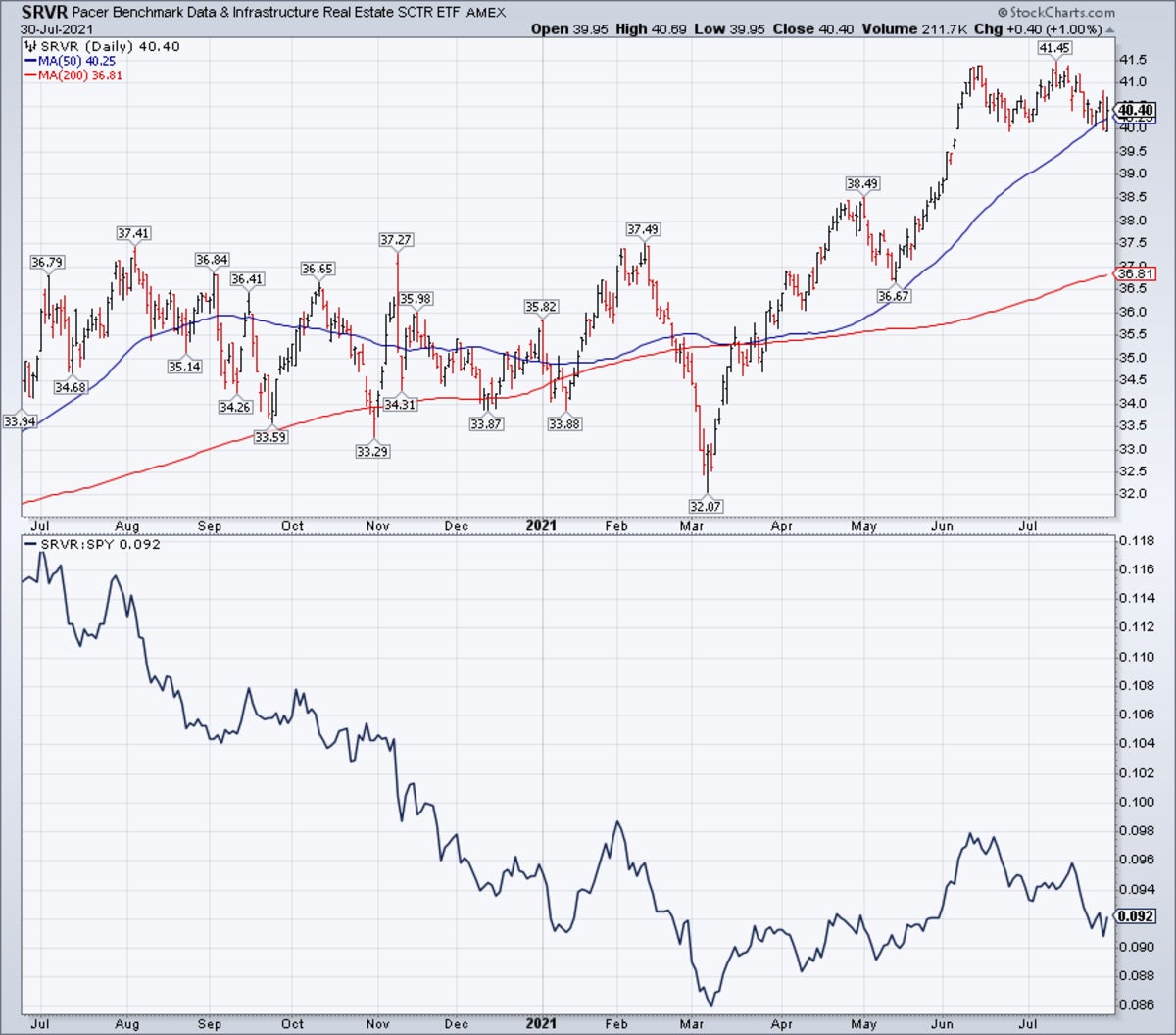This screenshot has height=1035, width=1176.
Task: Click the SRVR:SPY 0.092 legend in lower panel
Action: [93, 545]
